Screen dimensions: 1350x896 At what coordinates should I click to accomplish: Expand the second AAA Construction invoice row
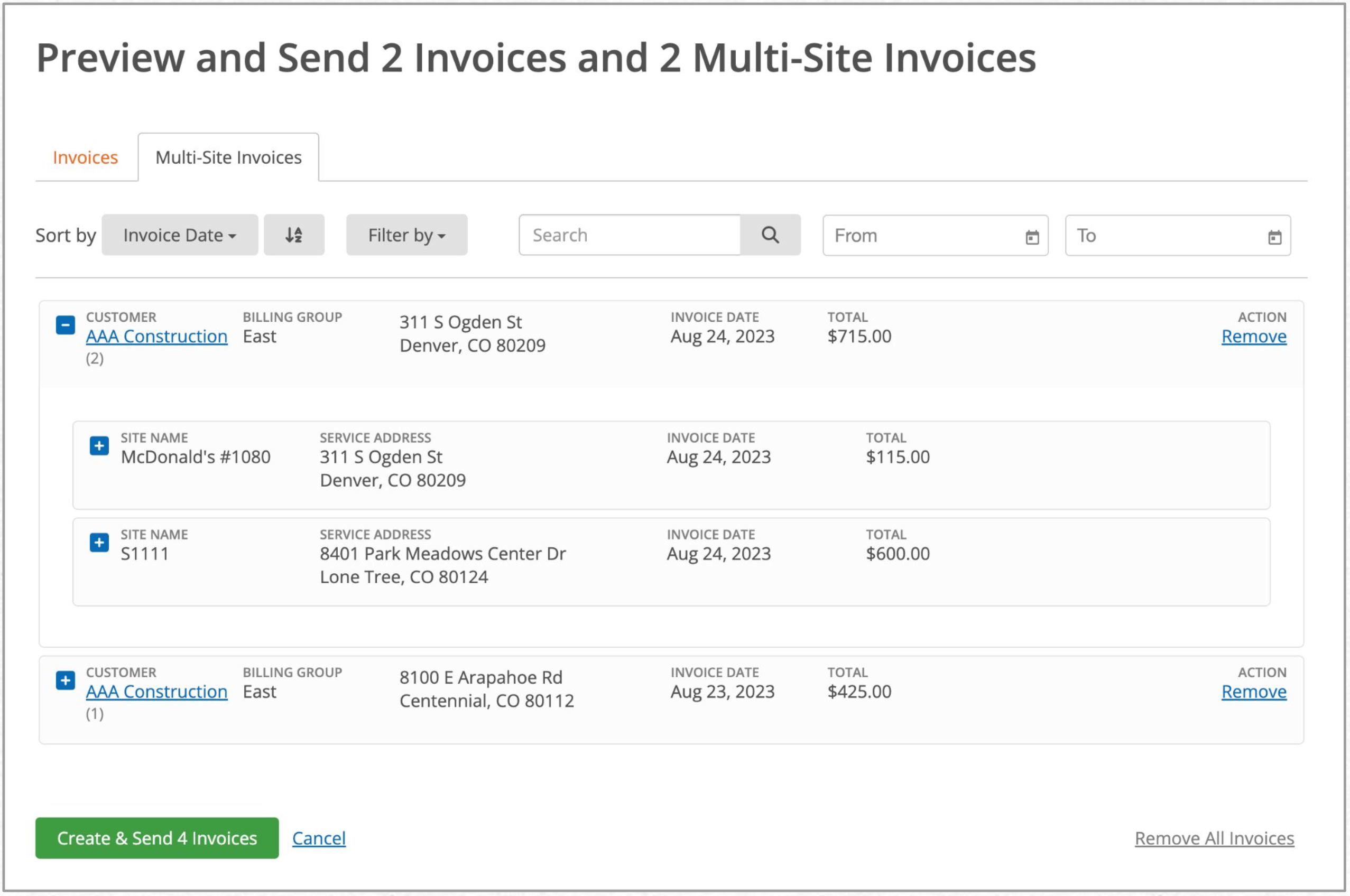[x=65, y=680]
